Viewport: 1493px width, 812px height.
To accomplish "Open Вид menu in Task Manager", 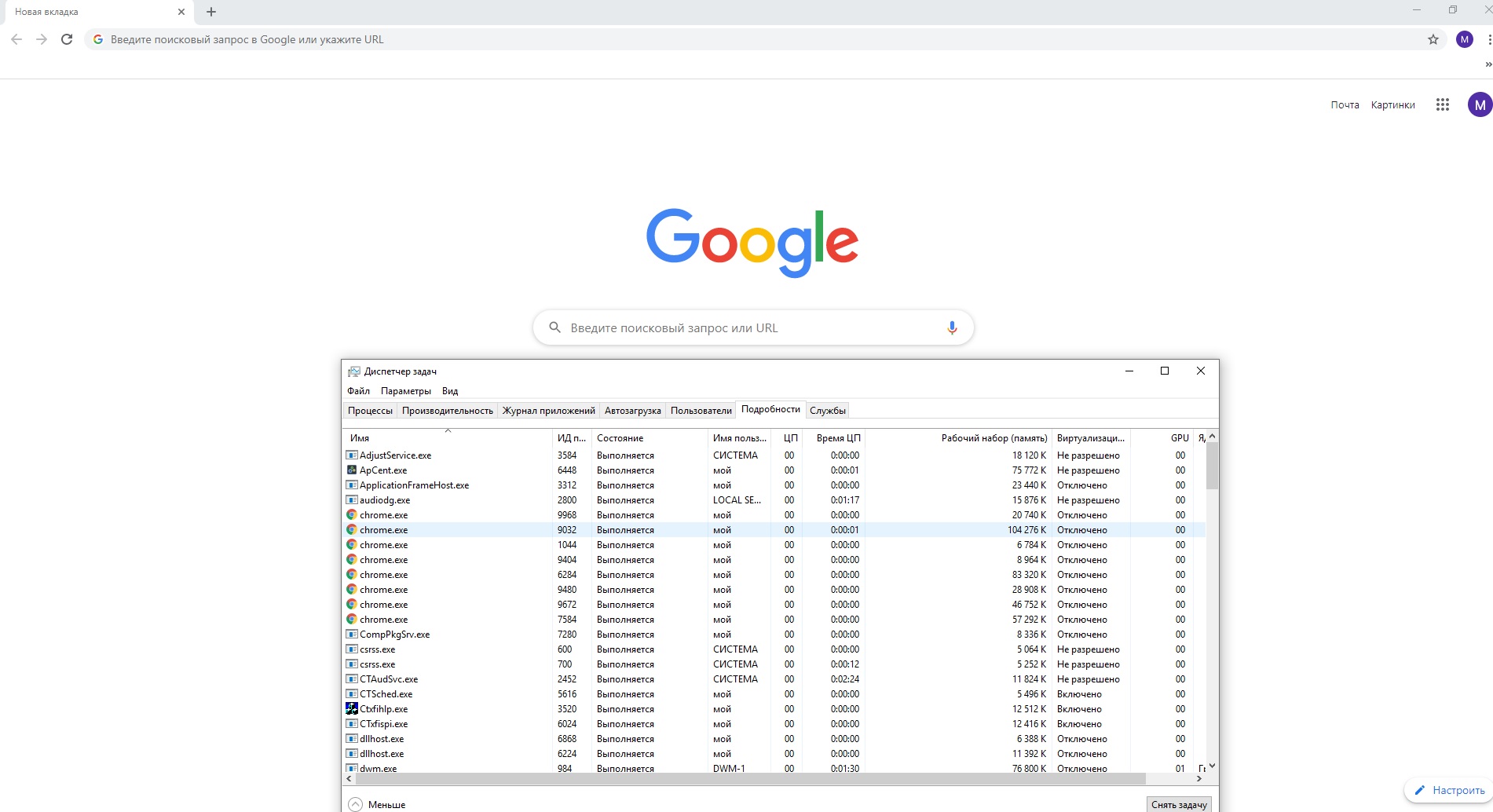I will (450, 391).
